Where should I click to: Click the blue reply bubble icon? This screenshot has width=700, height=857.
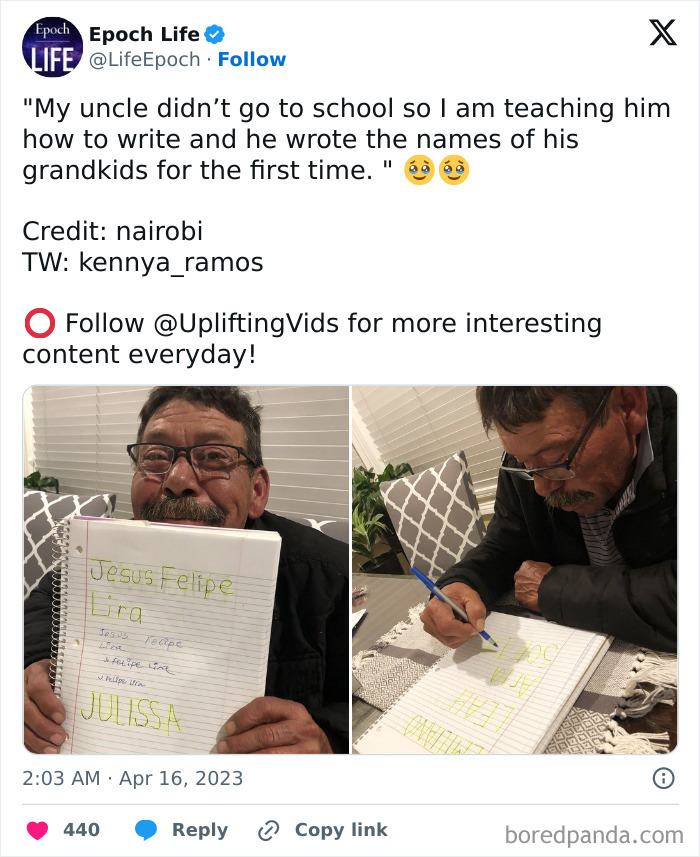coord(146,830)
